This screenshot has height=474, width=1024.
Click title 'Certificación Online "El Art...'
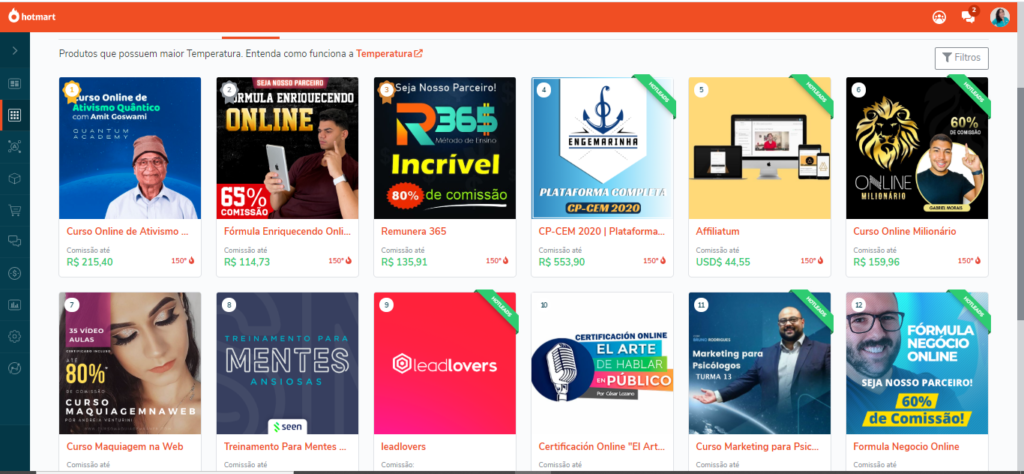pyautogui.click(x=601, y=447)
